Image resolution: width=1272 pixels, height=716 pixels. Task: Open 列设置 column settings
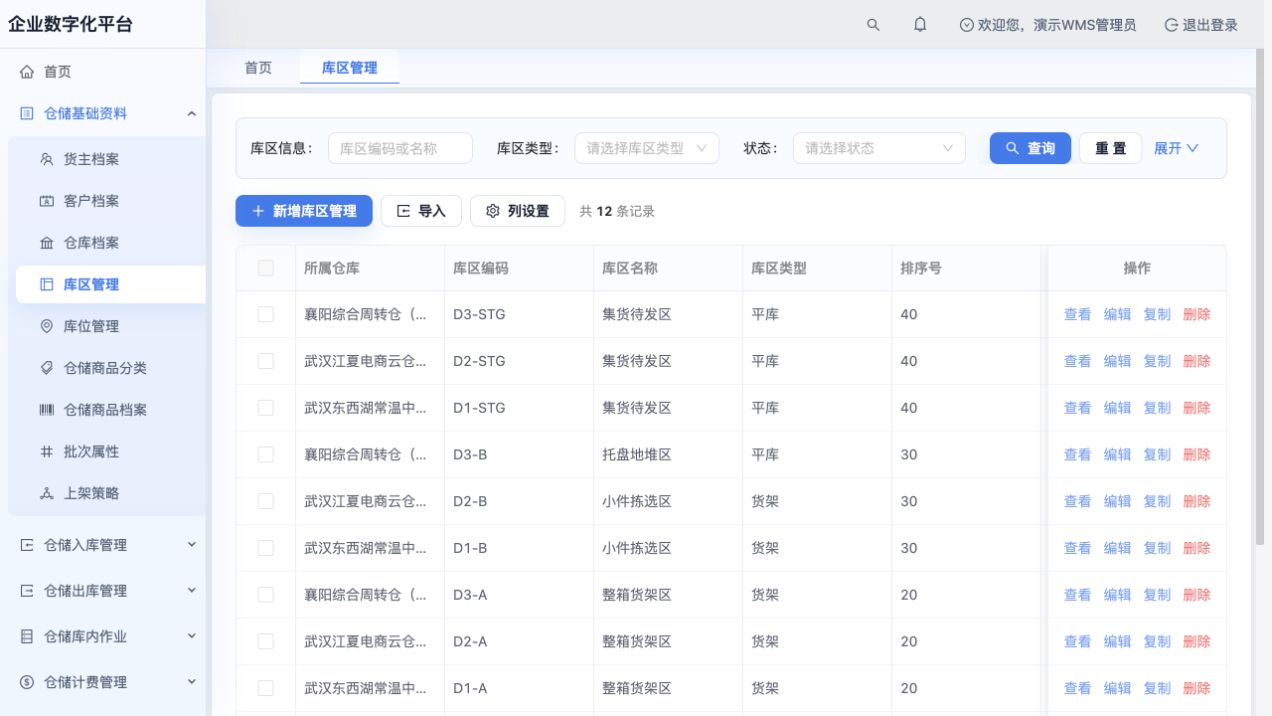point(517,211)
